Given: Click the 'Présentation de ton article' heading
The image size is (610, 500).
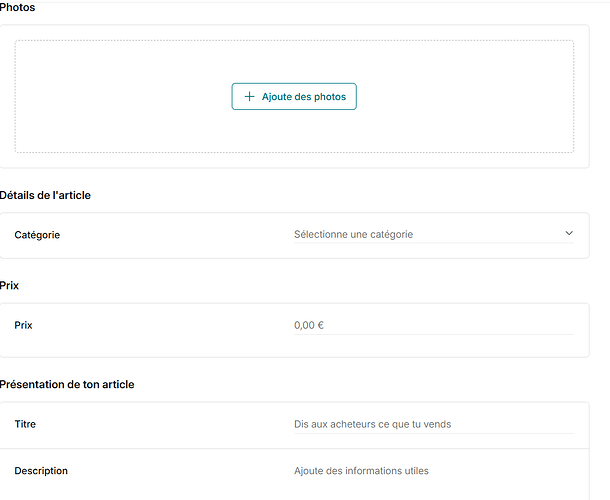Looking at the screenshot, I should (67, 384).
